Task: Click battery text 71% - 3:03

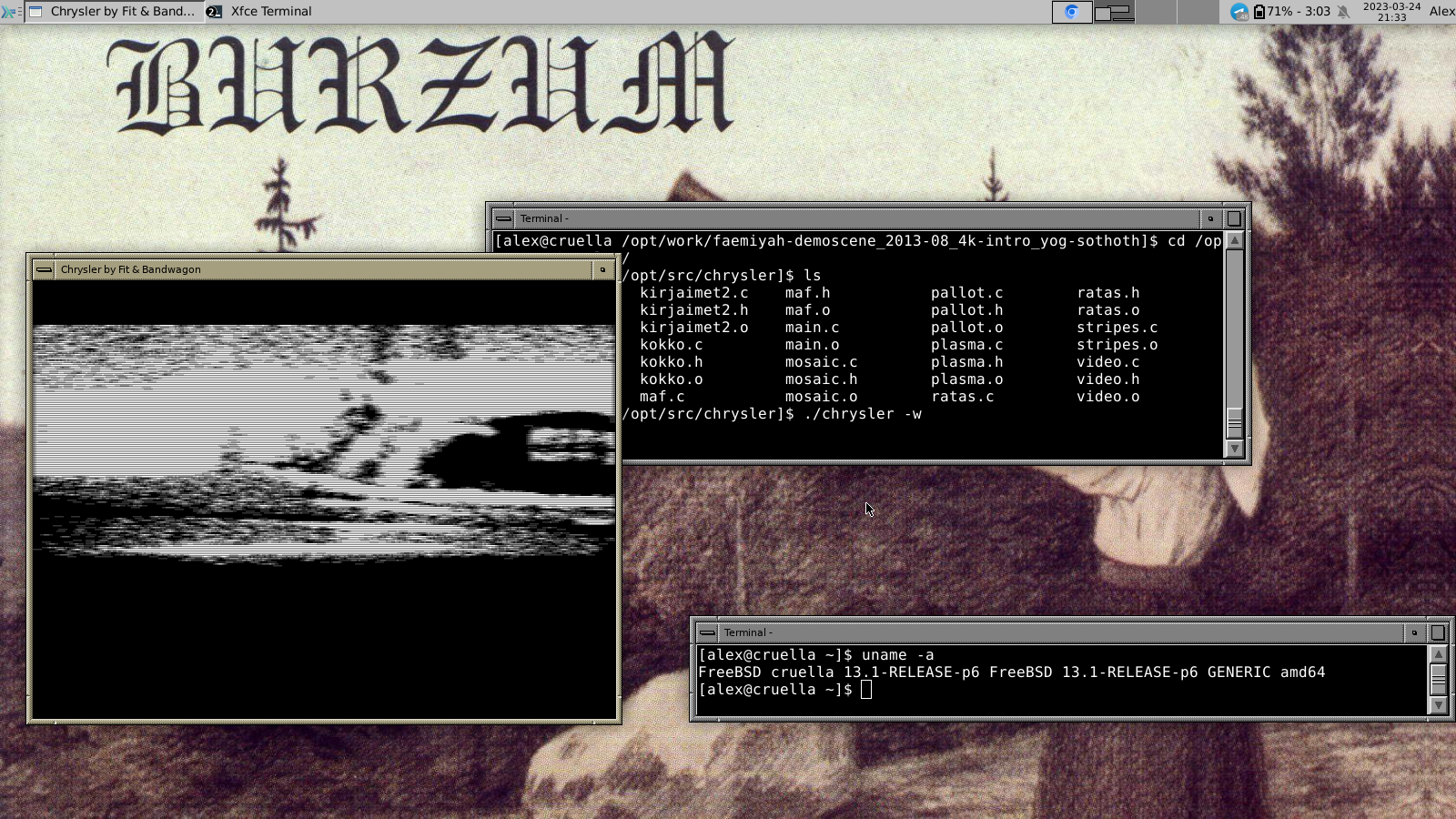Action: click(1299, 12)
